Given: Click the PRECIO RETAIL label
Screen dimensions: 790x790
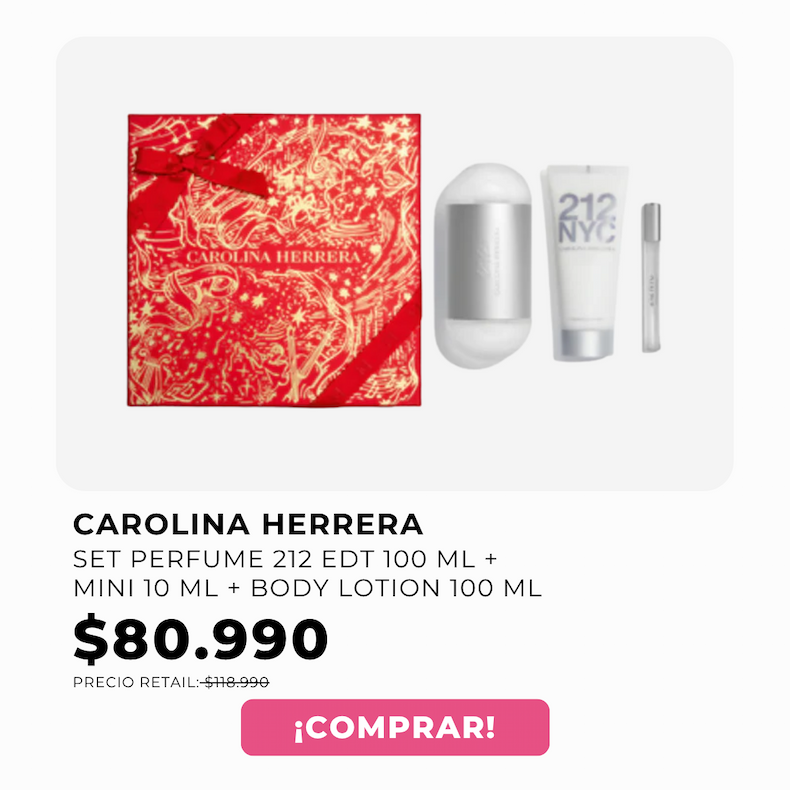Looking at the screenshot, I should pyautogui.click(x=136, y=682).
